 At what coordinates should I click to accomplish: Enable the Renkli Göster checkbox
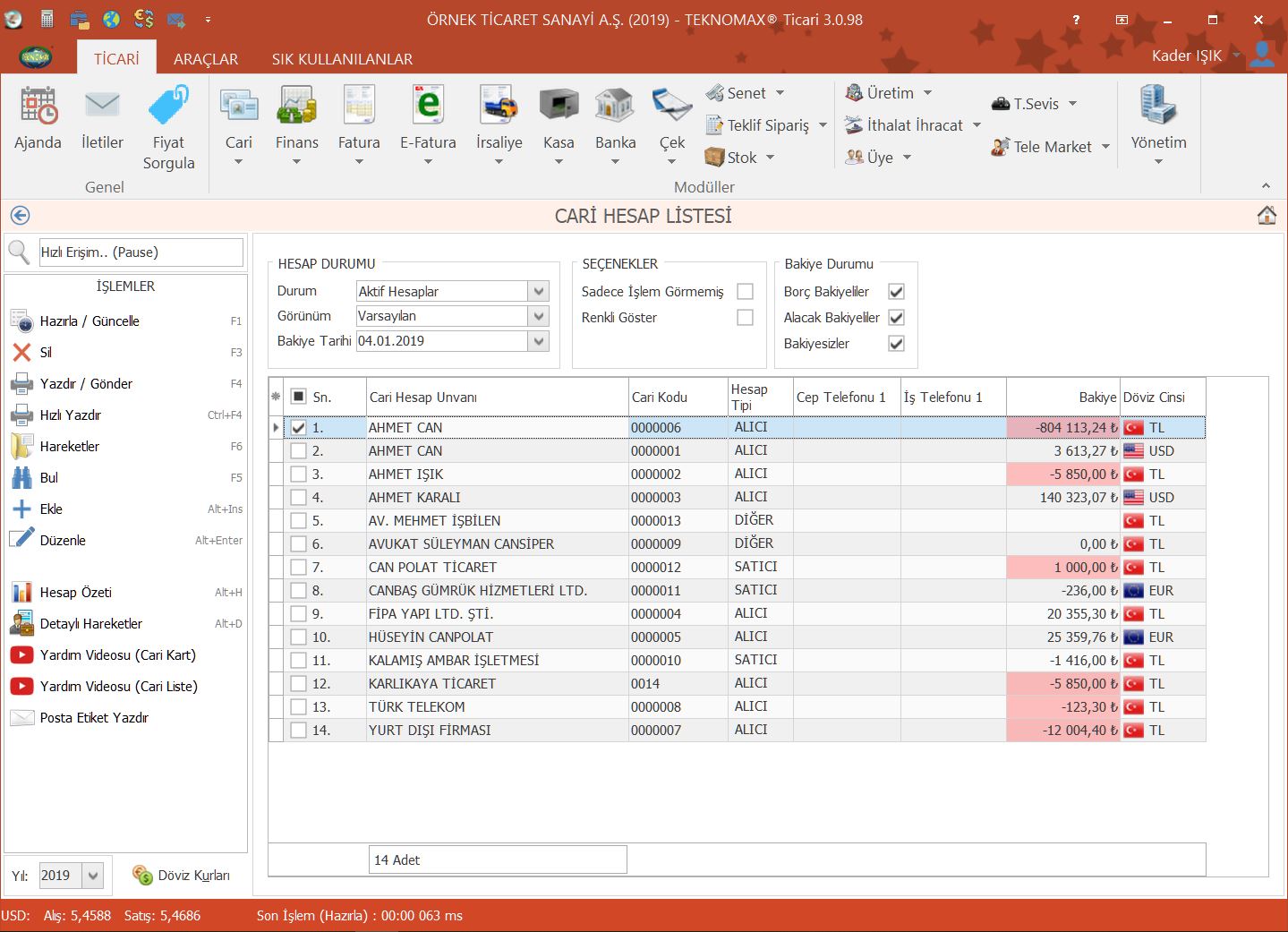click(745, 318)
